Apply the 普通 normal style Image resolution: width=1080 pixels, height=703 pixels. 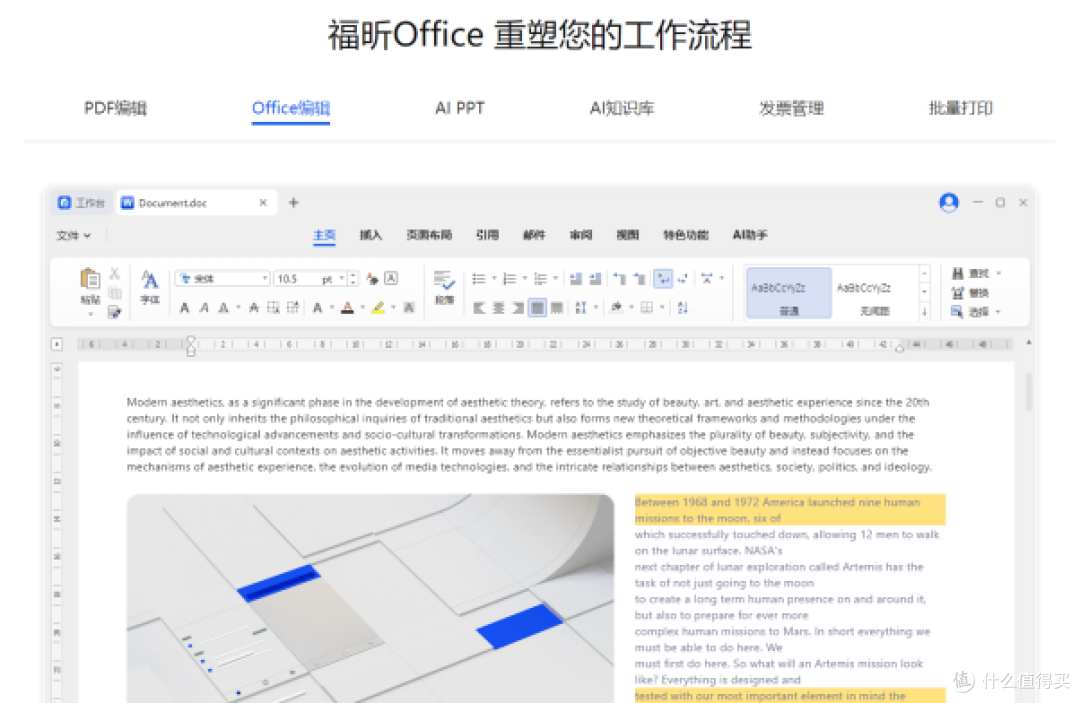[x=789, y=294]
